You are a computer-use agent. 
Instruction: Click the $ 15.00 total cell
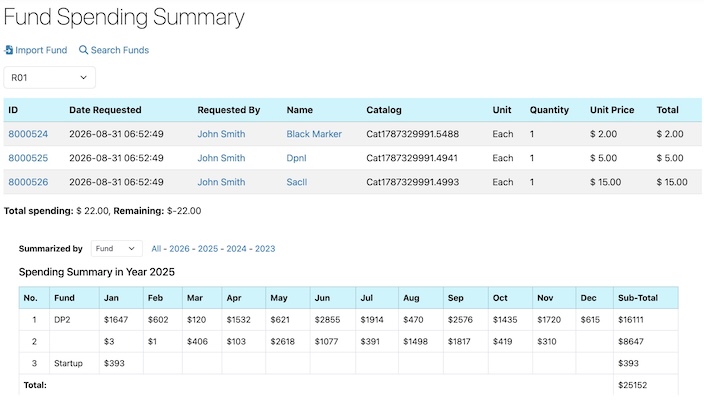point(672,182)
